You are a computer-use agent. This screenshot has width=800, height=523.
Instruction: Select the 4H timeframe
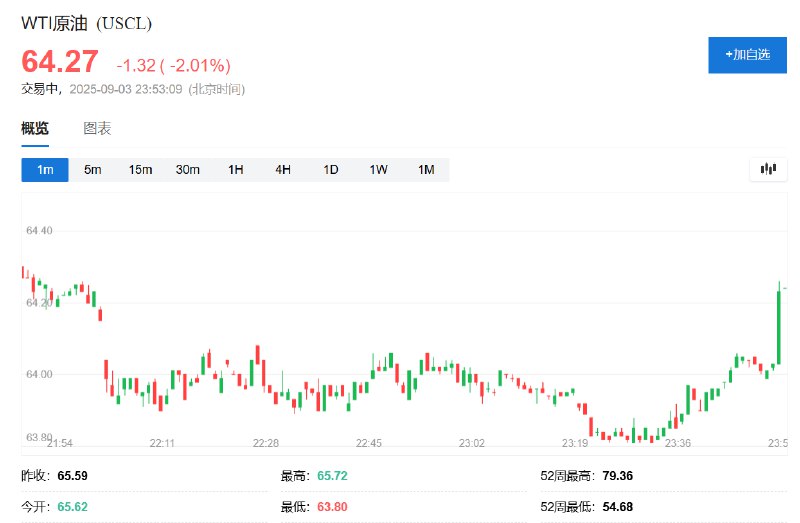pyautogui.click(x=283, y=169)
